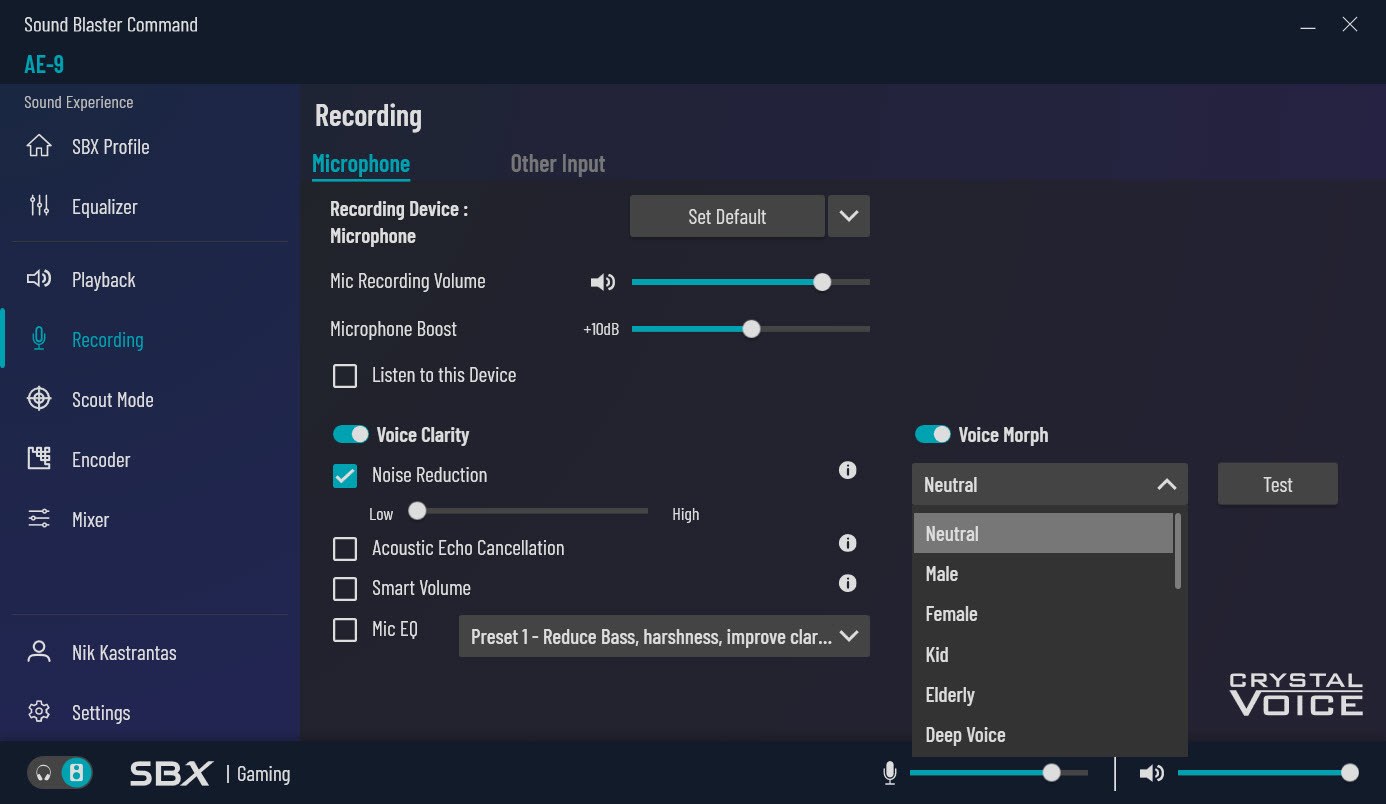Toggle headphone/speaker output switch
1386x804 pixels.
pyautogui.click(x=60, y=773)
